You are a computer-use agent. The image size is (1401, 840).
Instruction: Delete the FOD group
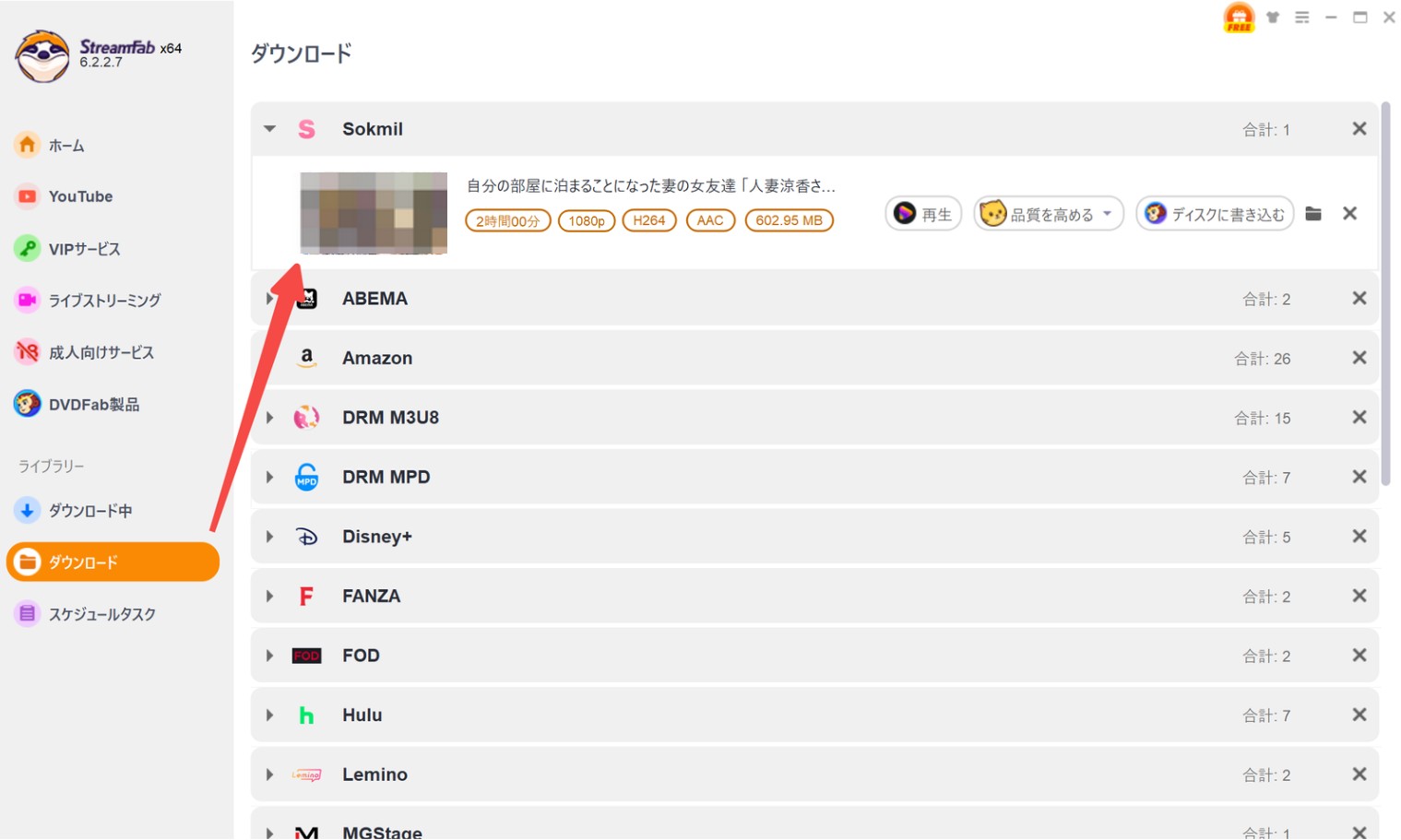pyautogui.click(x=1359, y=656)
